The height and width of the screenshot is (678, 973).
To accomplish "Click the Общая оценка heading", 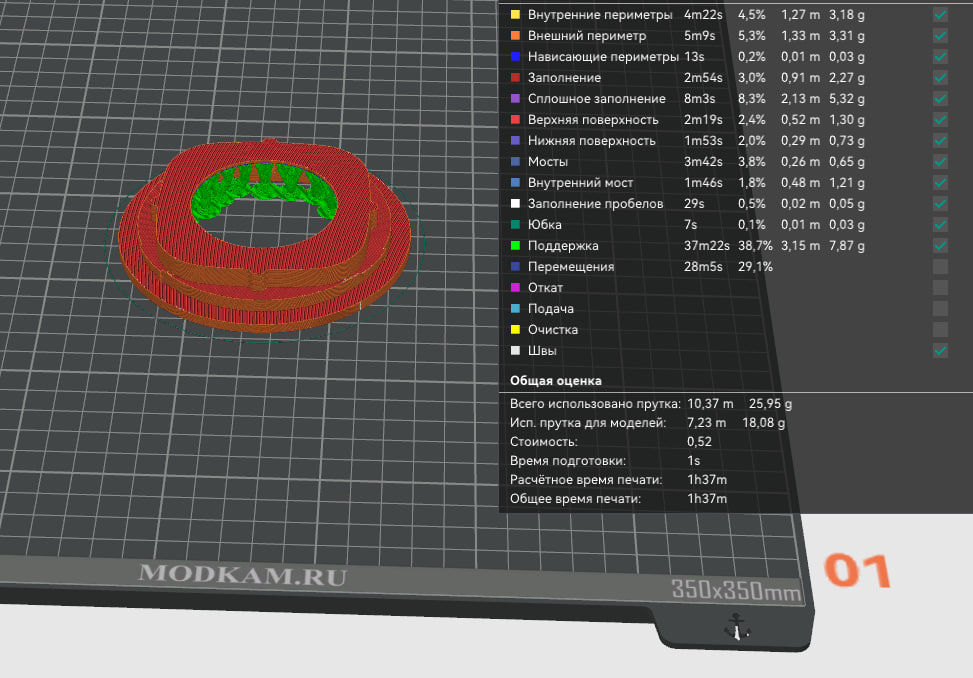I will click(x=555, y=380).
